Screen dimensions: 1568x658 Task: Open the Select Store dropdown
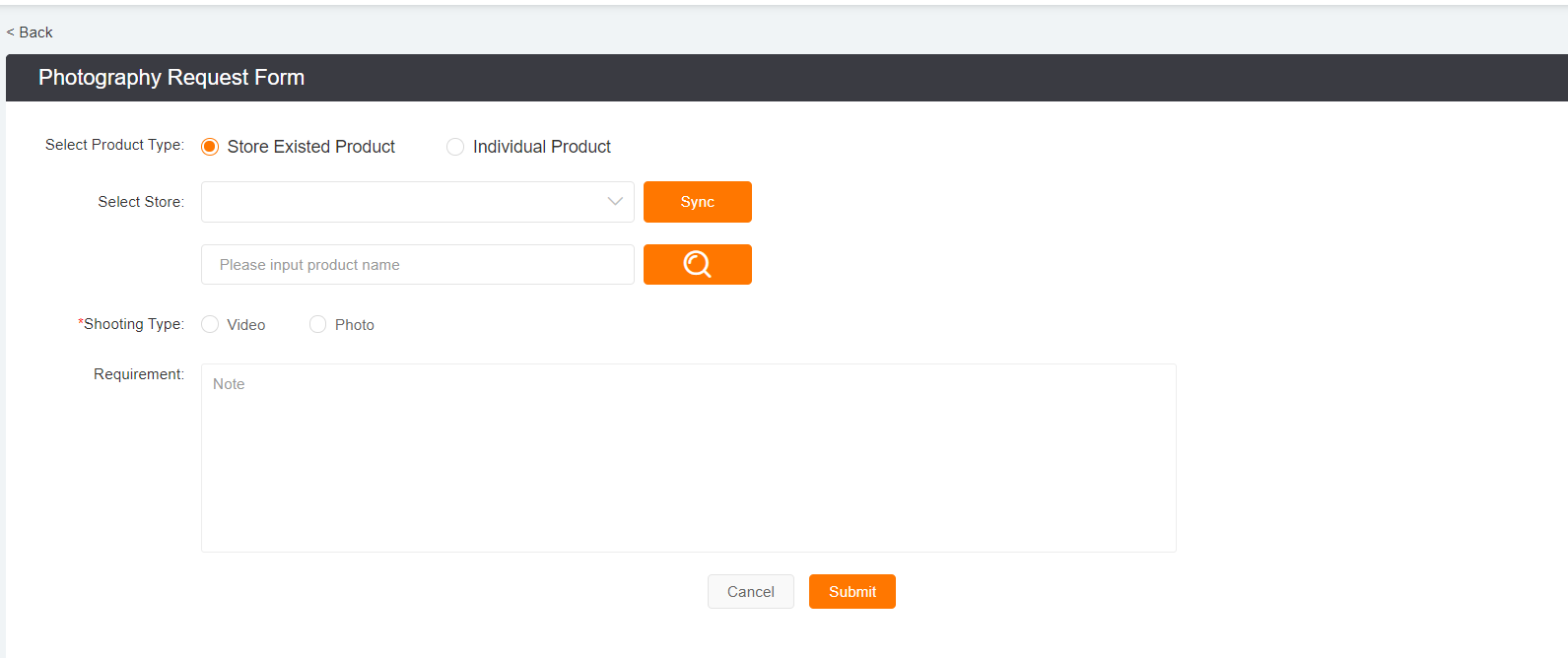(404, 202)
